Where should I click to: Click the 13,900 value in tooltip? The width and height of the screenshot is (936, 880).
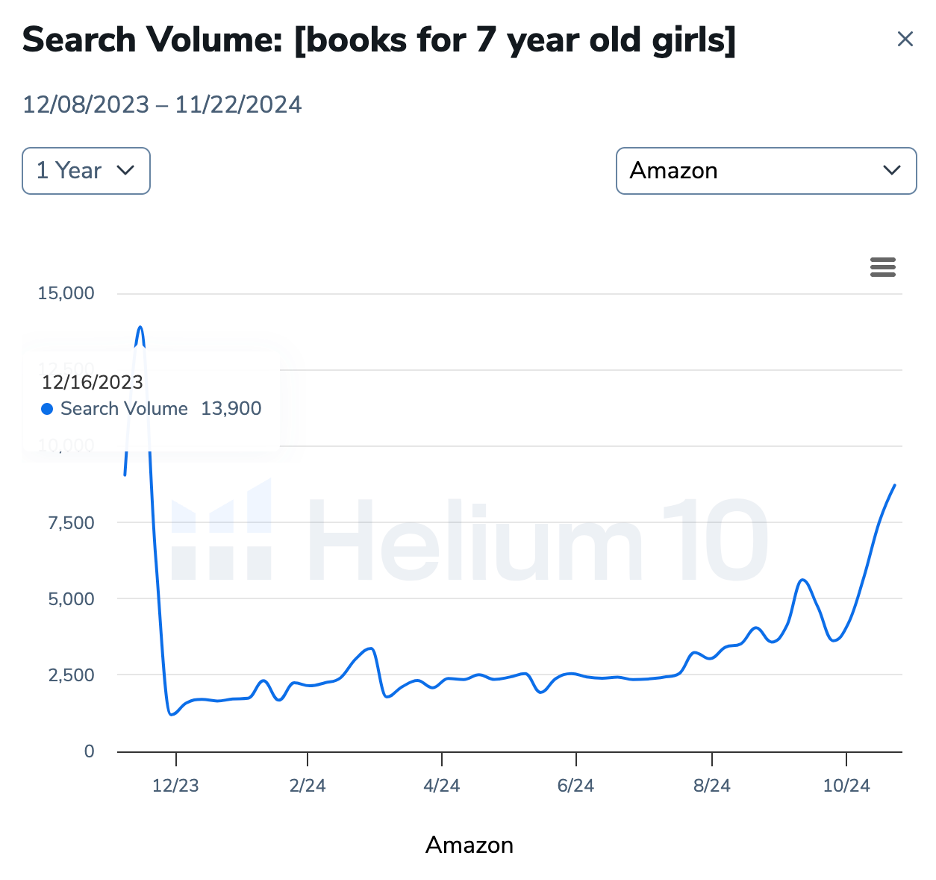[x=231, y=409]
